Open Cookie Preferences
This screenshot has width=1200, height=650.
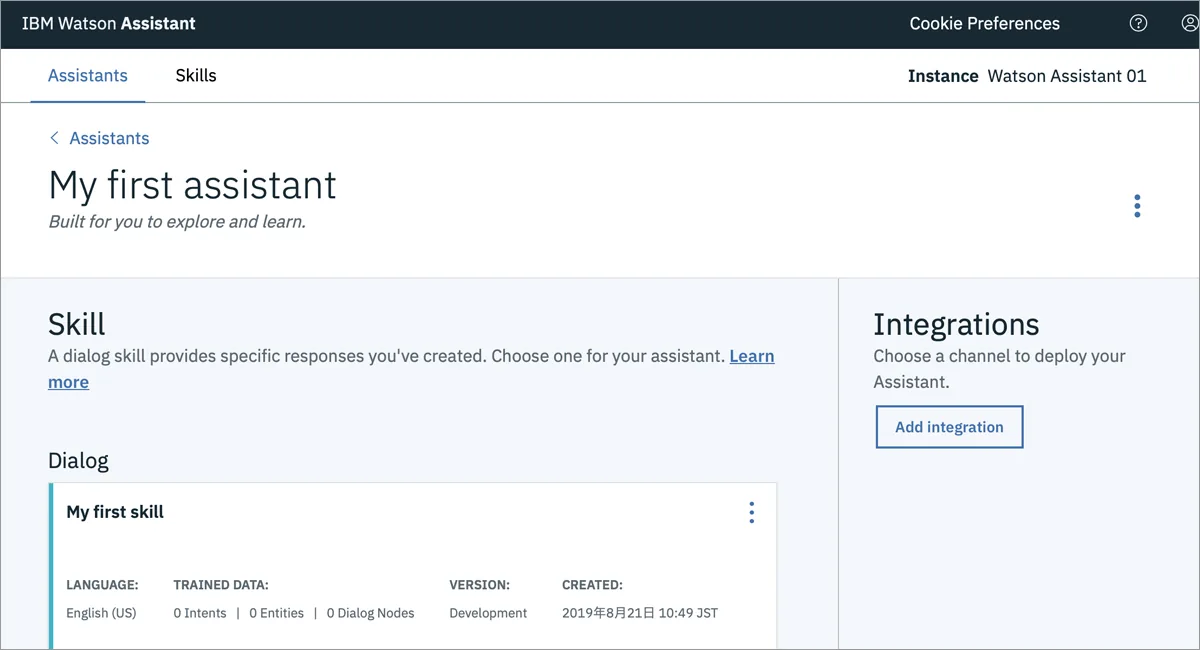pyautogui.click(x=985, y=24)
